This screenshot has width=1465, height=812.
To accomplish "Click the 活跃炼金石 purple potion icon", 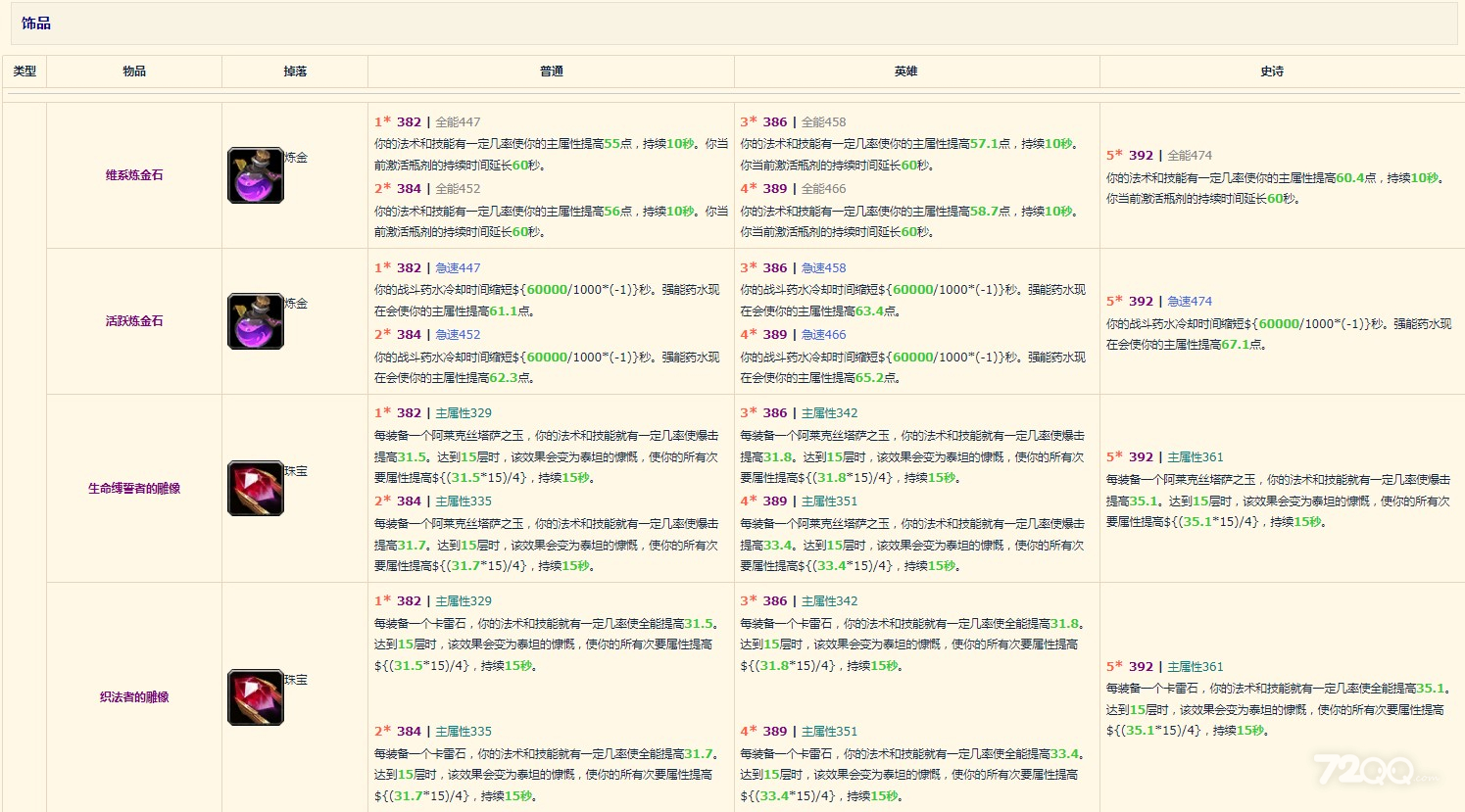I will (x=256, y=321).
